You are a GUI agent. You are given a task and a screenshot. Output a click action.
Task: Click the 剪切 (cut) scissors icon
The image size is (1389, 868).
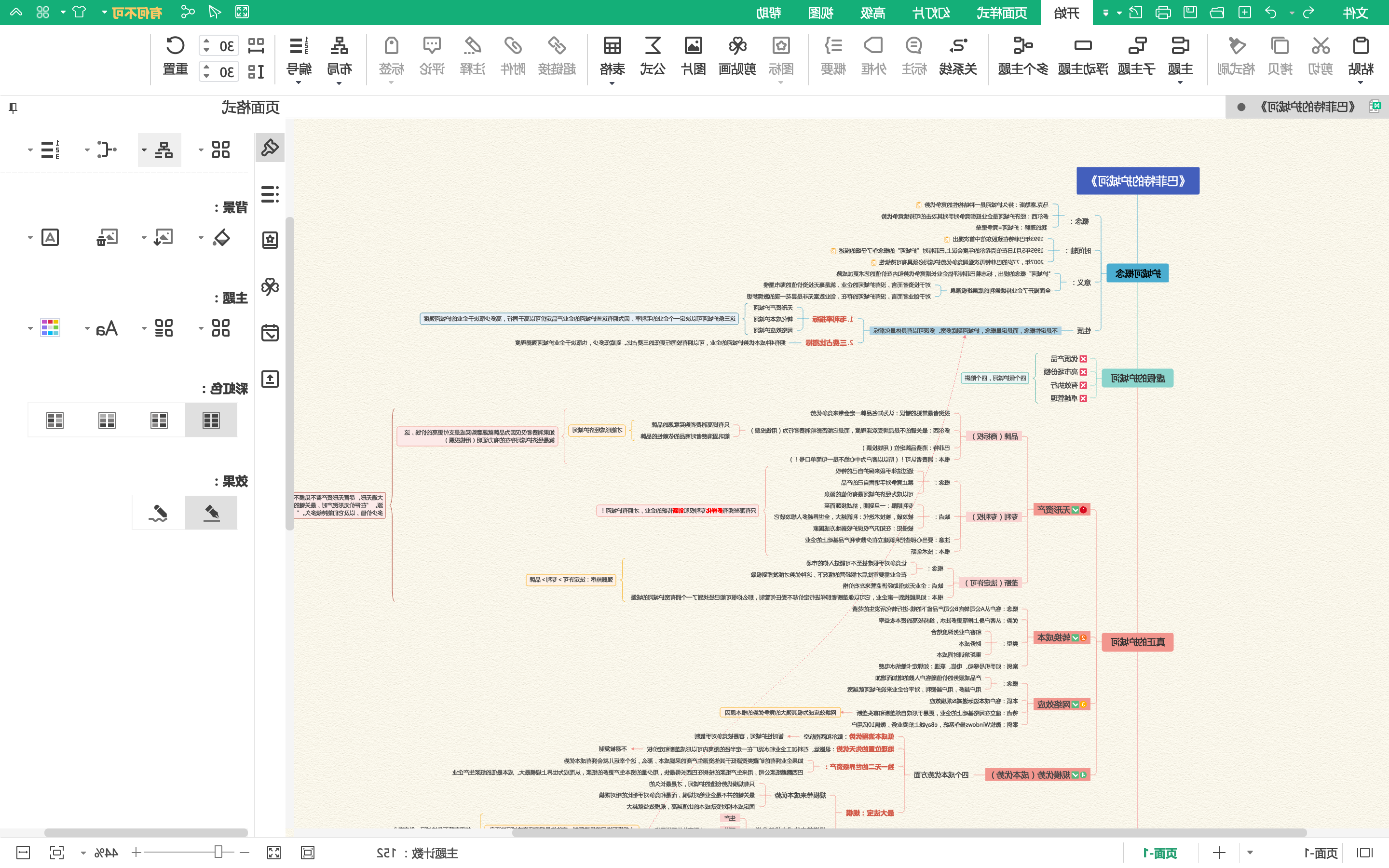coord(1320,46)
